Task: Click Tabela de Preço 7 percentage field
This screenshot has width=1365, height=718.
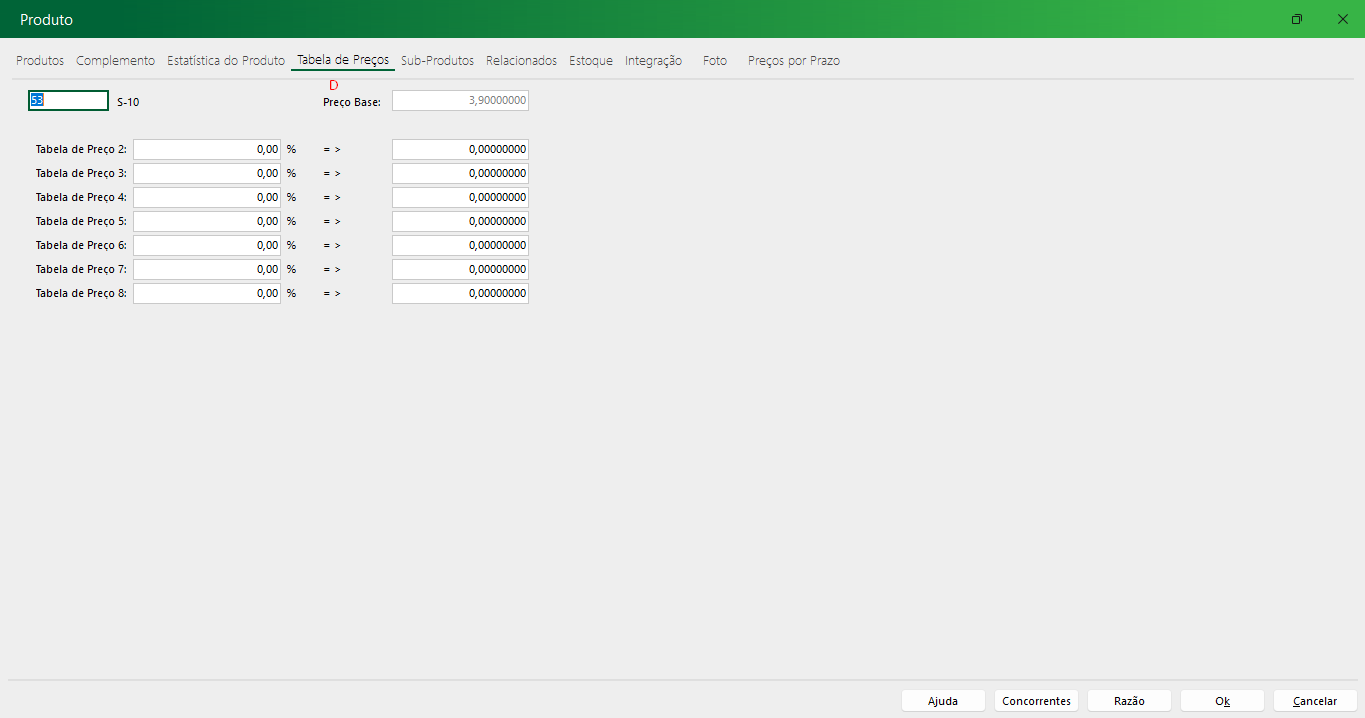Action: [207, 269]
